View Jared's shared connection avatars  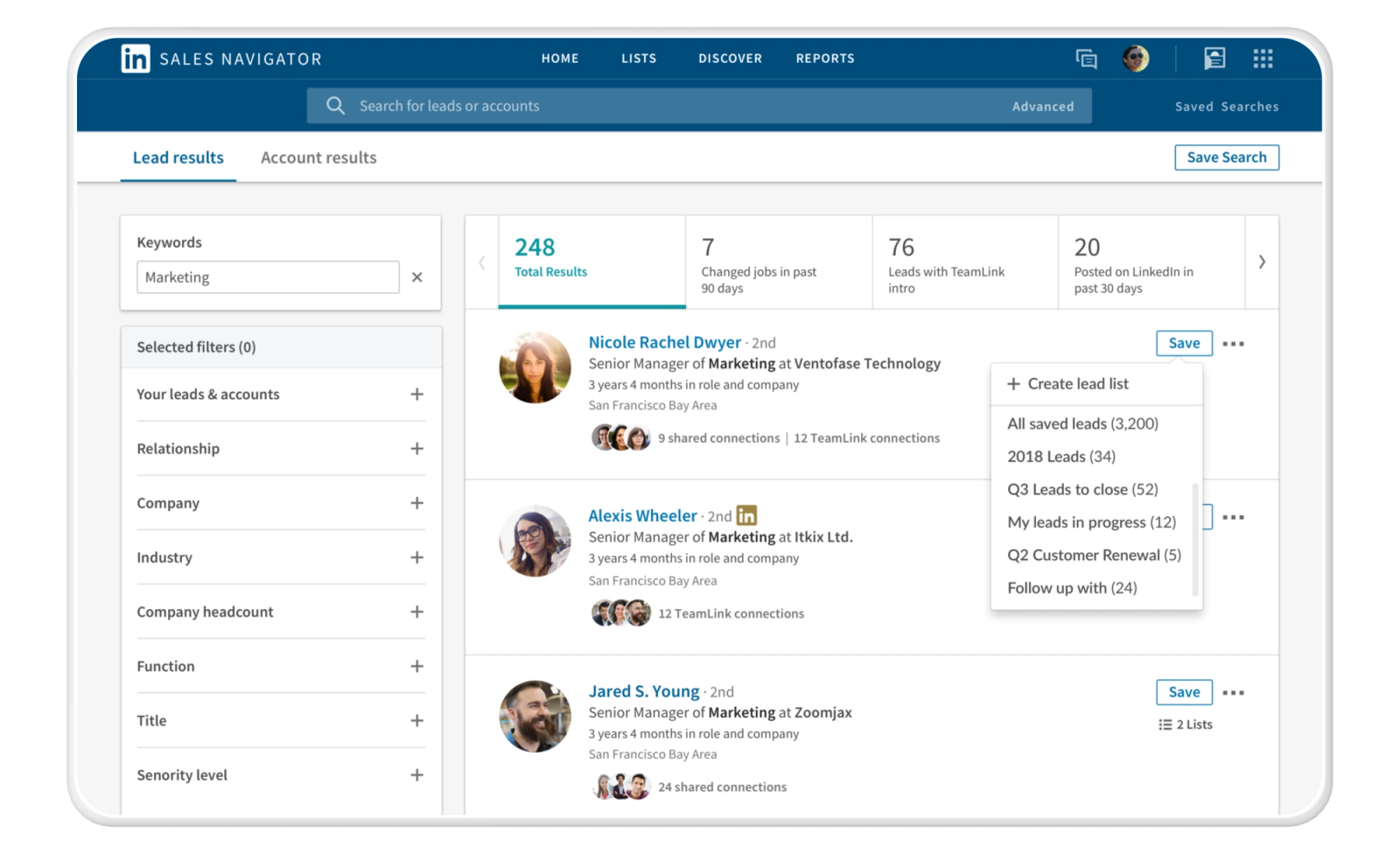[x=621, y=787]
